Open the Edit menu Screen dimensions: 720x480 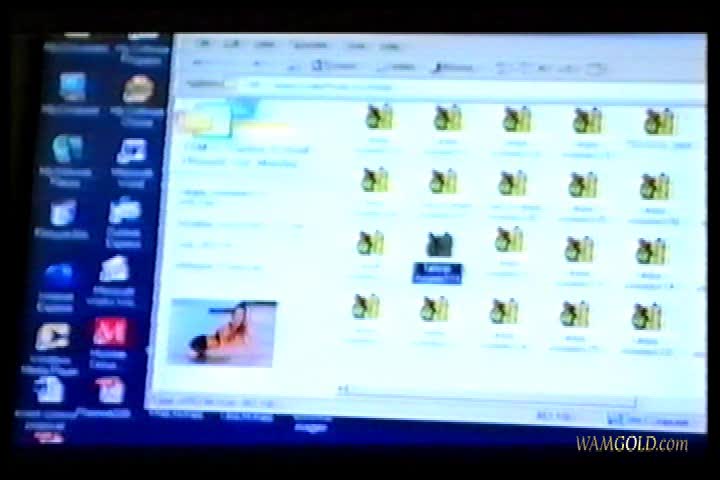[x=234, y=44]
